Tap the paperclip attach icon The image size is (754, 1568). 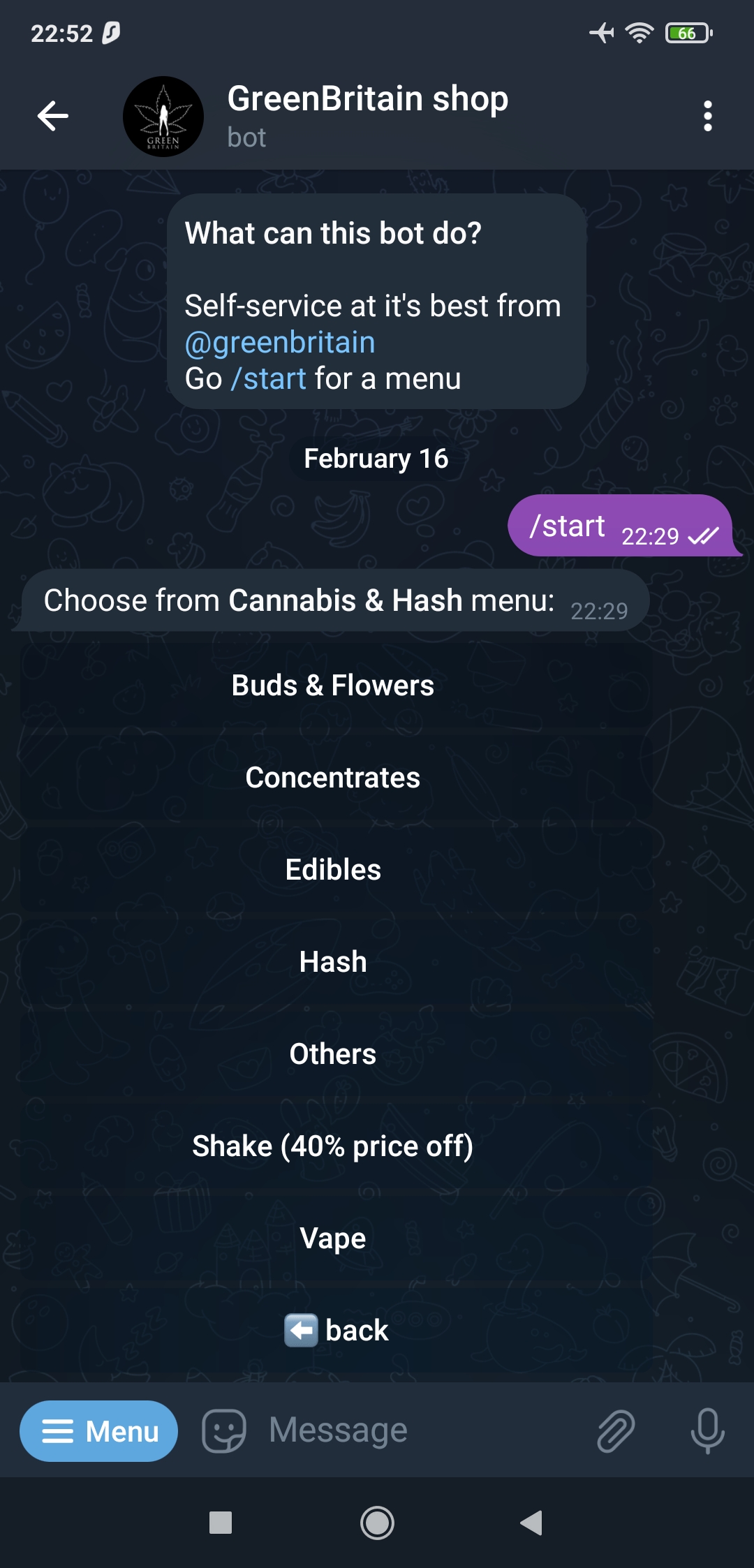[x=616, y=1431]
